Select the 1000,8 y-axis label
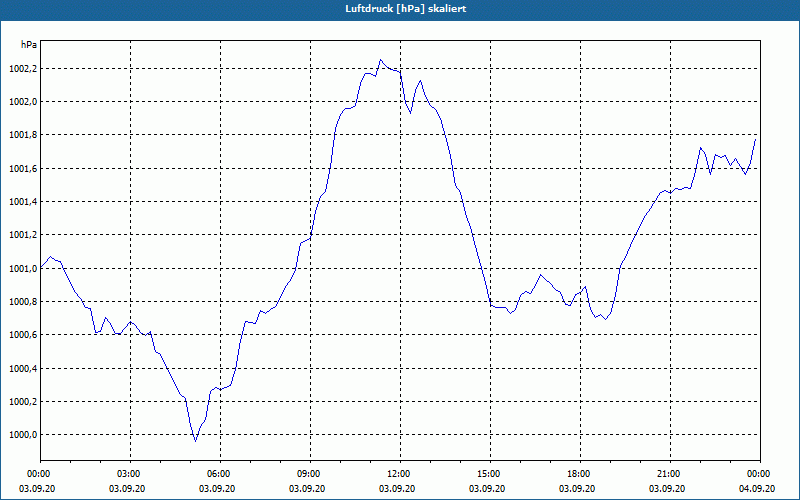Image resolution: width=800 pixels, height=500 pixels. pos(23,302)
